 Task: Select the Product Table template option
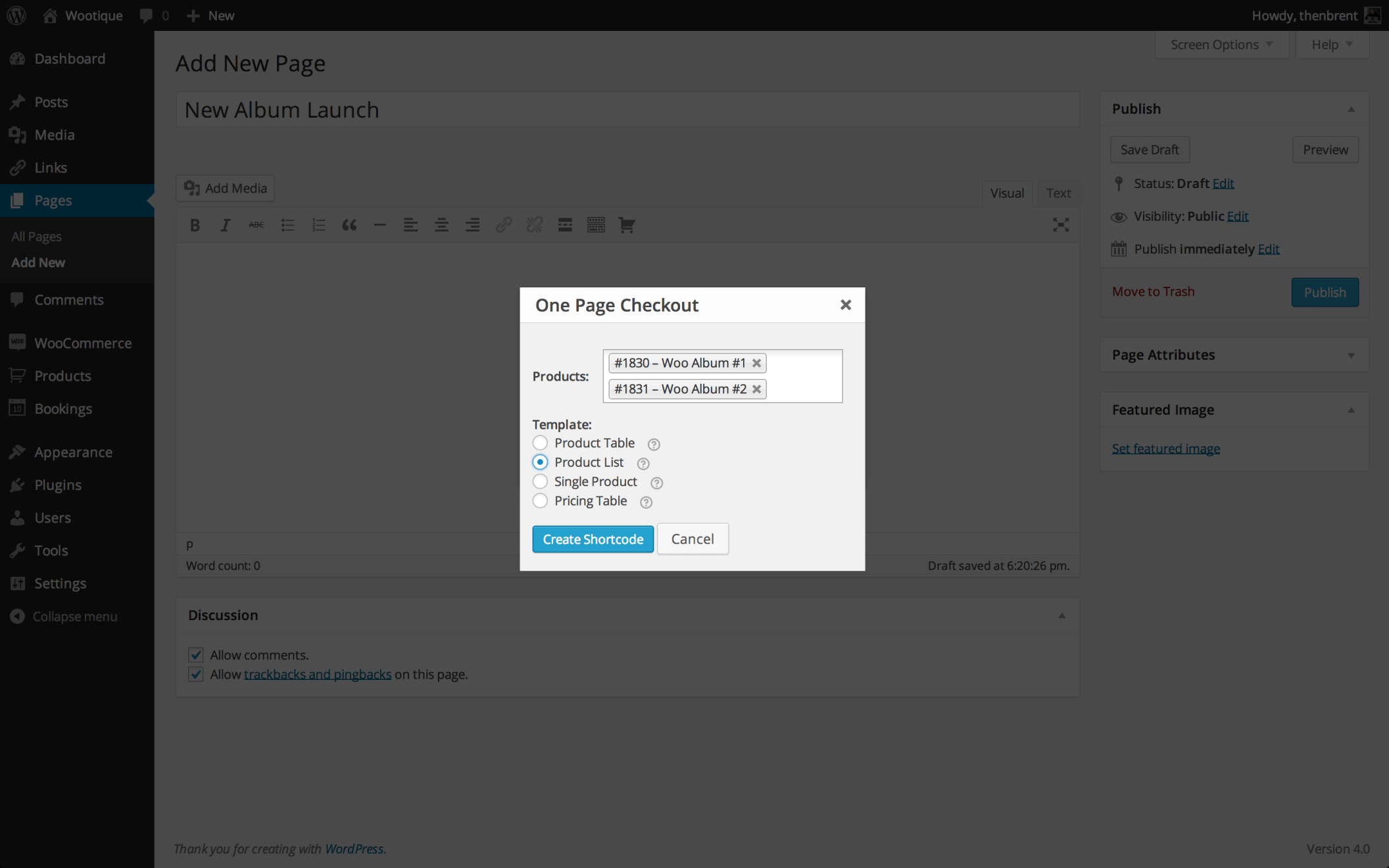tap(540, 443)
